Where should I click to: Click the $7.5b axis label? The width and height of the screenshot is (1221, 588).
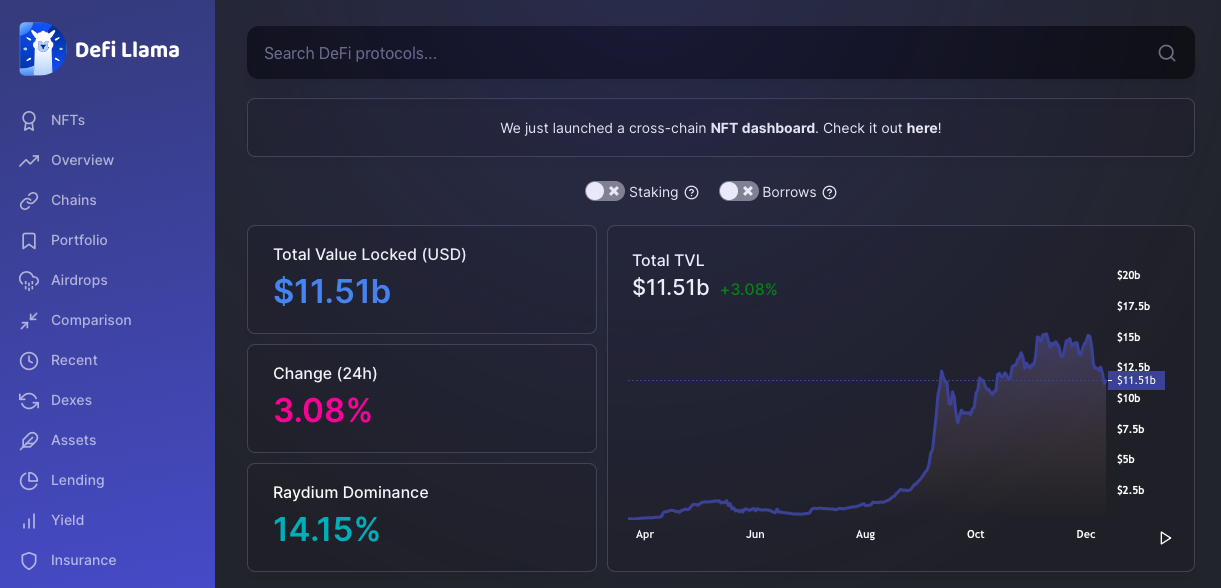click(x=1131, y=429)
